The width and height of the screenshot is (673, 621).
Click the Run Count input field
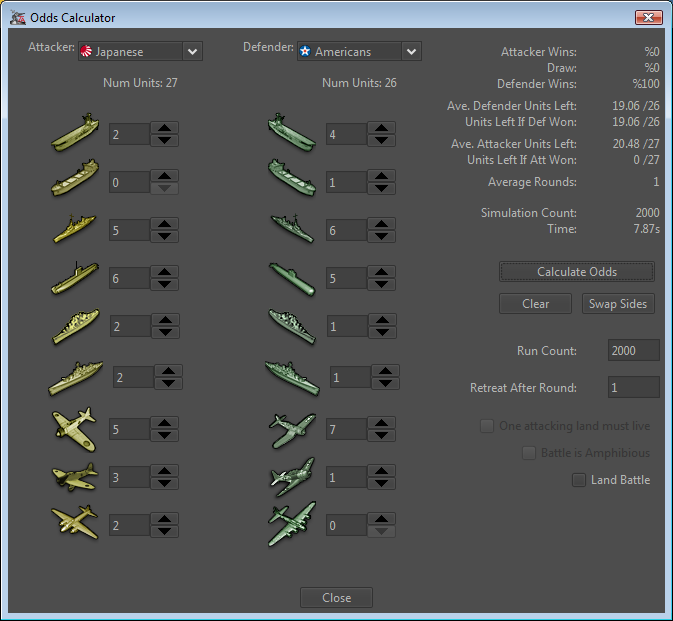click(x=634, y=351)
